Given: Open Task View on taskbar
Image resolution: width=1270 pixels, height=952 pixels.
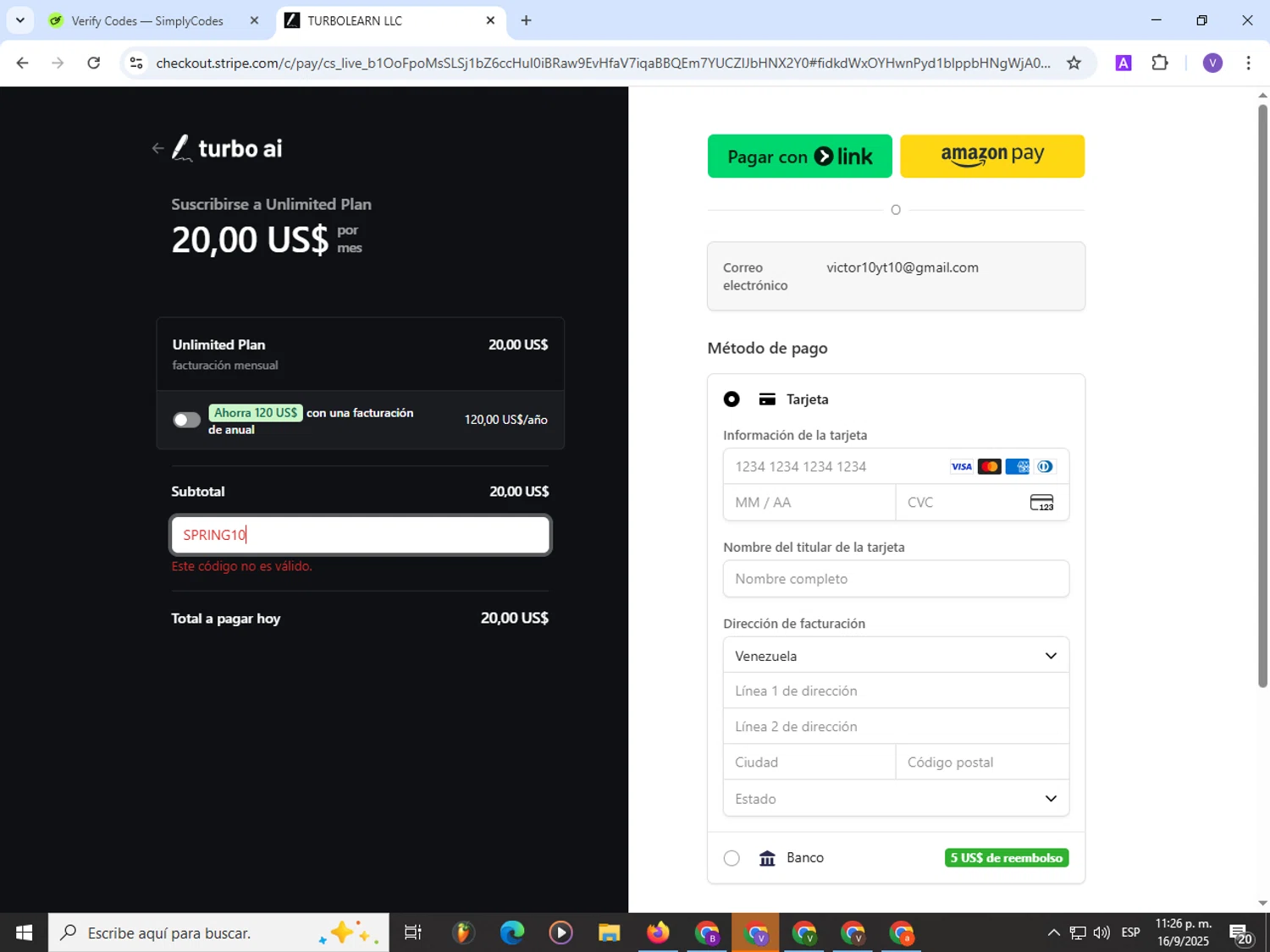Looking at the screenshot, I should [x=413, y=933].
